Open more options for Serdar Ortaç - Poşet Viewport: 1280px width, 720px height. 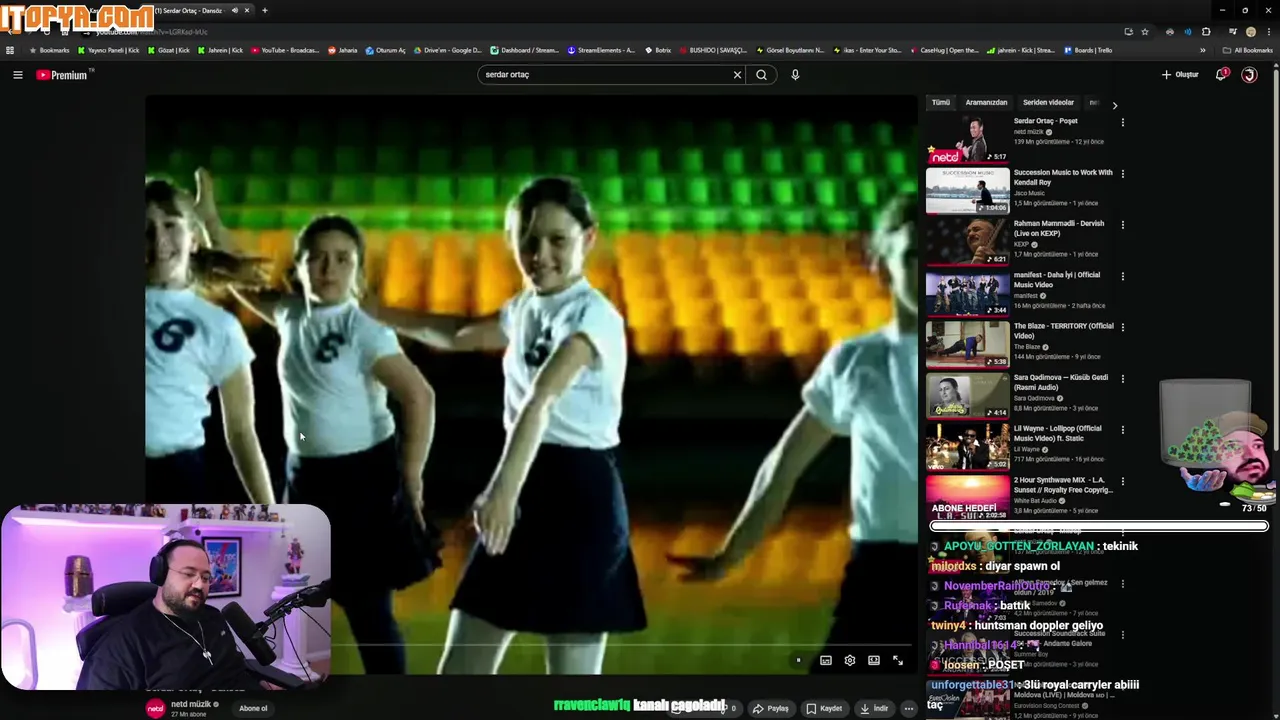pos(1122,122)
